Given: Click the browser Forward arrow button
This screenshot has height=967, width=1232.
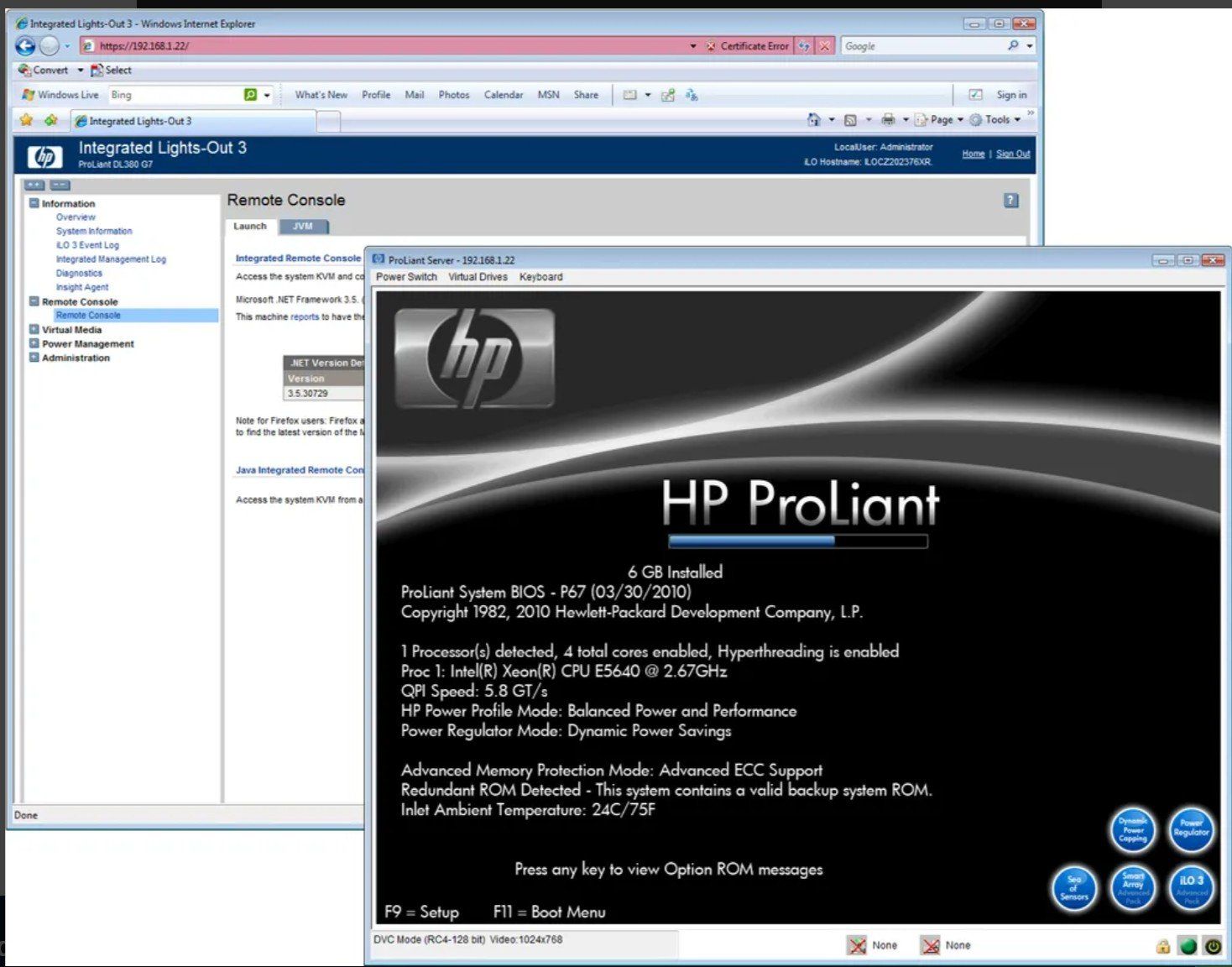Looking at the screenshot, I should (50, 46).
